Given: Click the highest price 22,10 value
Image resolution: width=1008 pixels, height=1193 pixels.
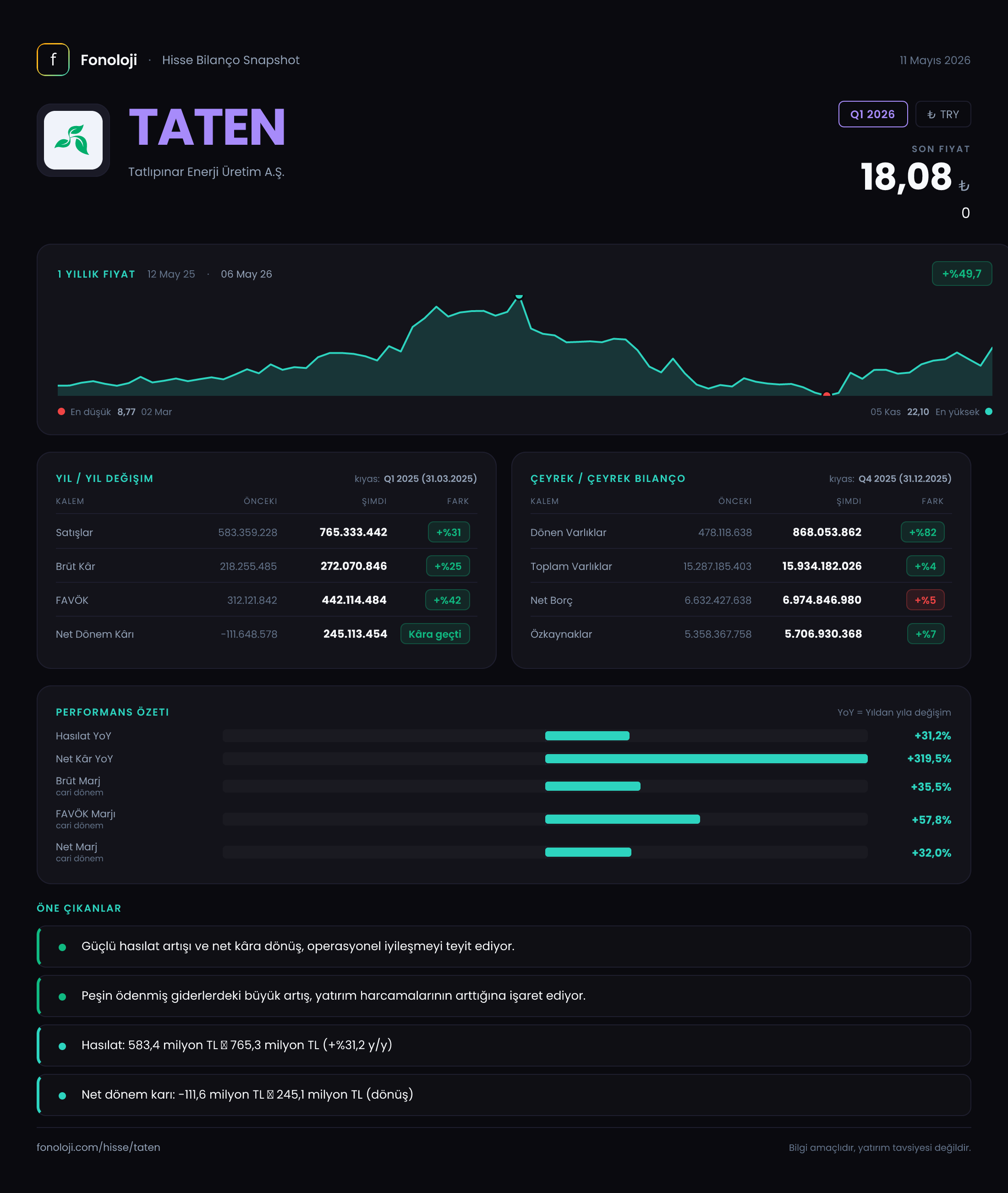Looking at the screenshot, I should point(918,412).
